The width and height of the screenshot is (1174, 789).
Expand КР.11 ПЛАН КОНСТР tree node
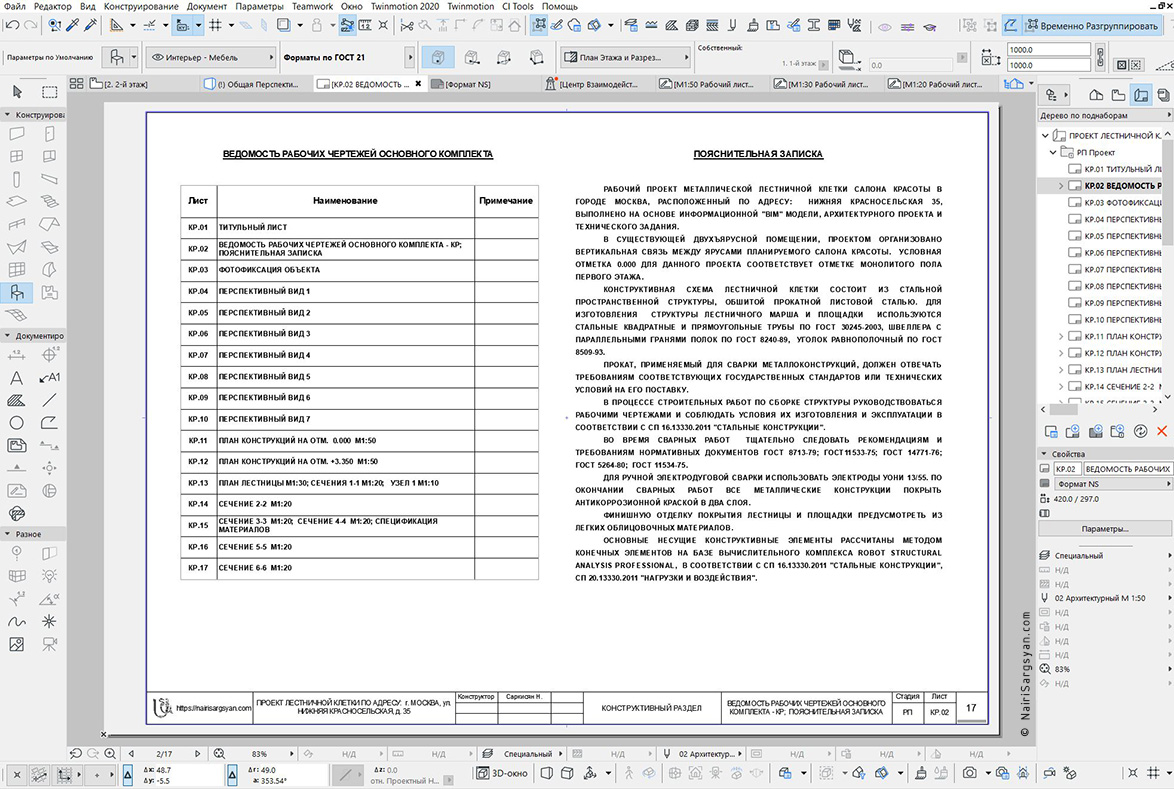pyautogui.click(x=1061, y=337)
